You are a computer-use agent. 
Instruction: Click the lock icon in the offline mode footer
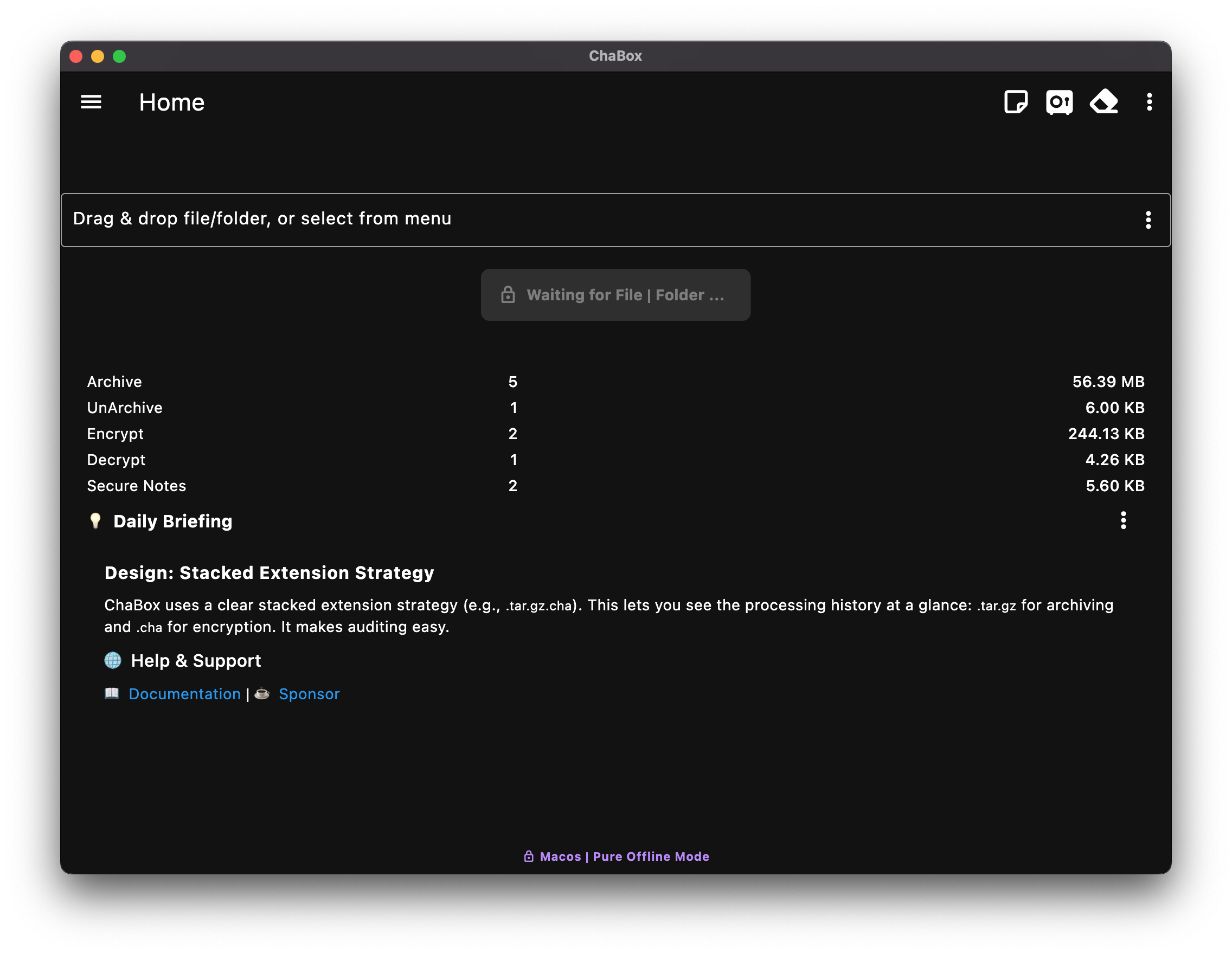click(529, 856)
